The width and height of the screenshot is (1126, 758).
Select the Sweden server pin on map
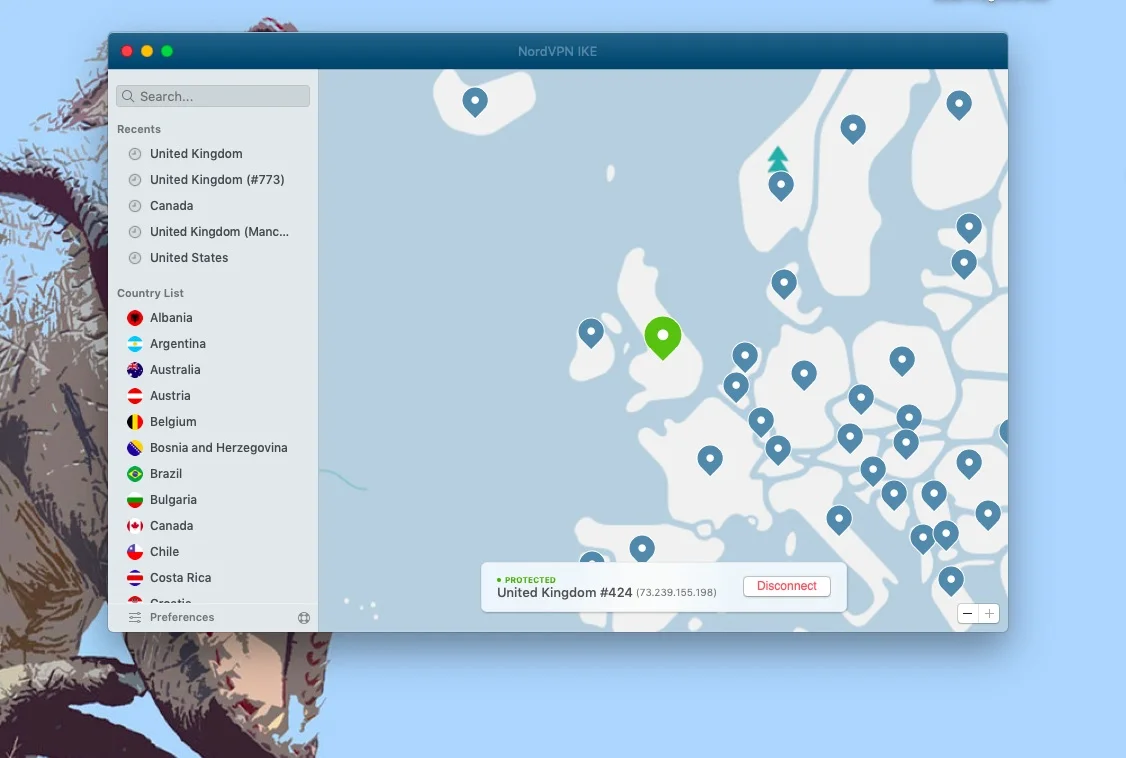[852, 129]
